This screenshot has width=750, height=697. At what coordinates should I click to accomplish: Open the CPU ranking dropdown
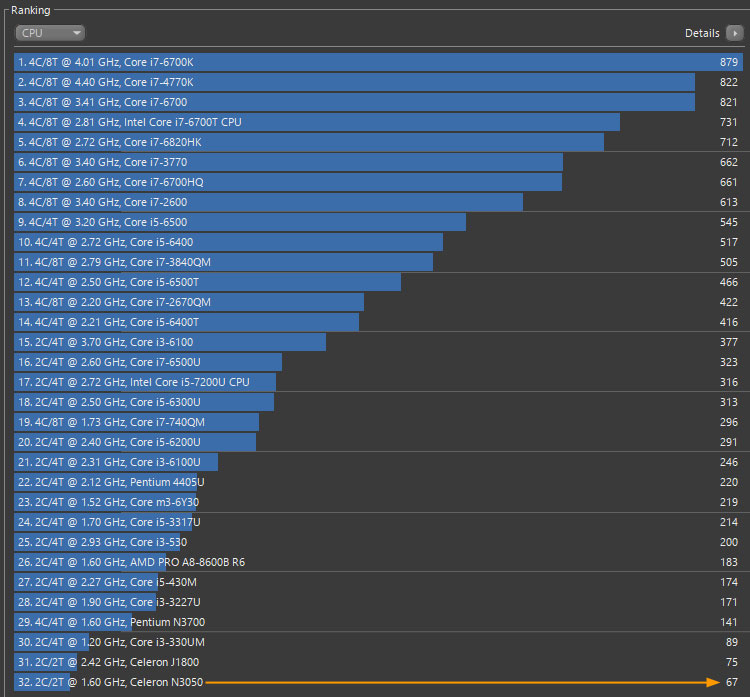[x=50, y=33]
